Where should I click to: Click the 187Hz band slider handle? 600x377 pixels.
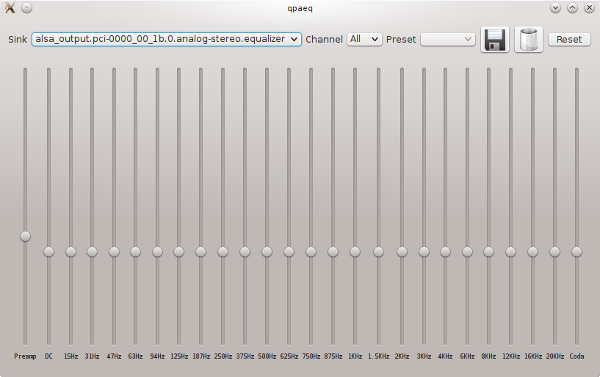coord(201,252)
